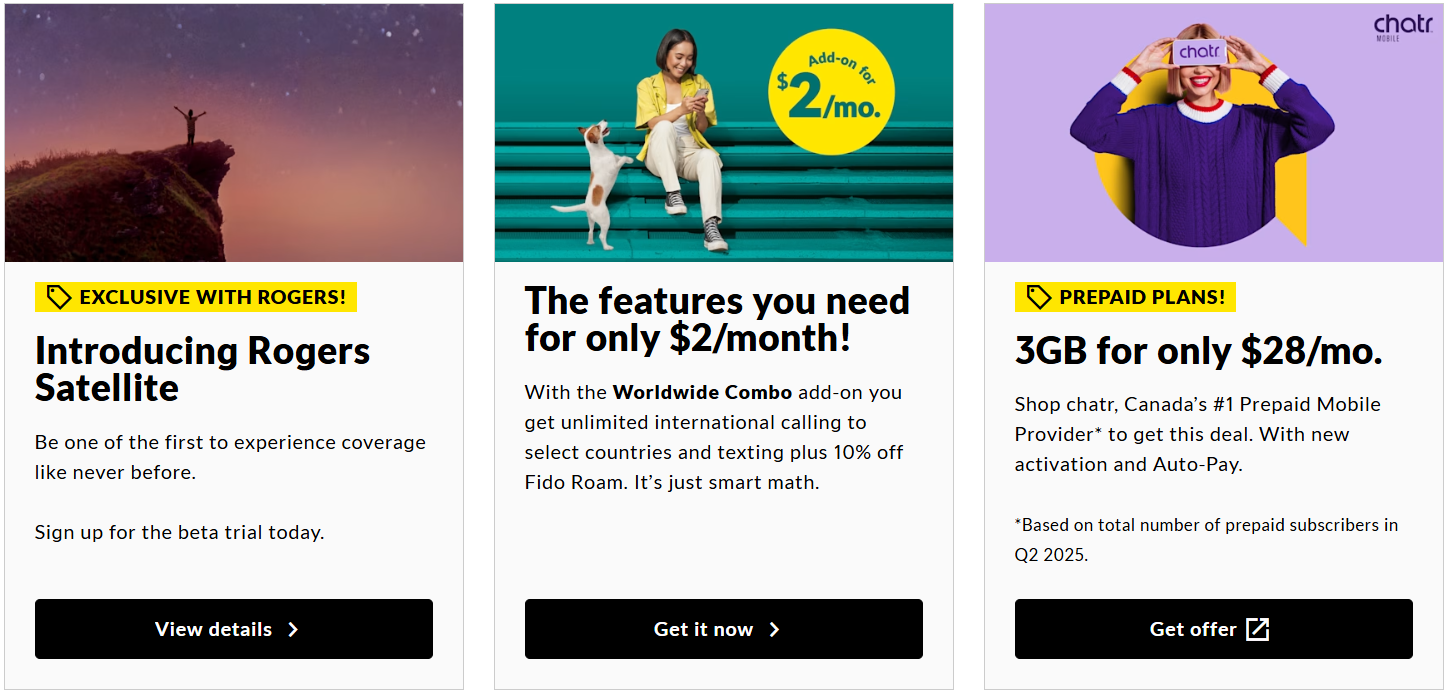Click the bold Worldwide Combo text
The height and width of the screenshot is (697, 1451).
coord(702,392)
